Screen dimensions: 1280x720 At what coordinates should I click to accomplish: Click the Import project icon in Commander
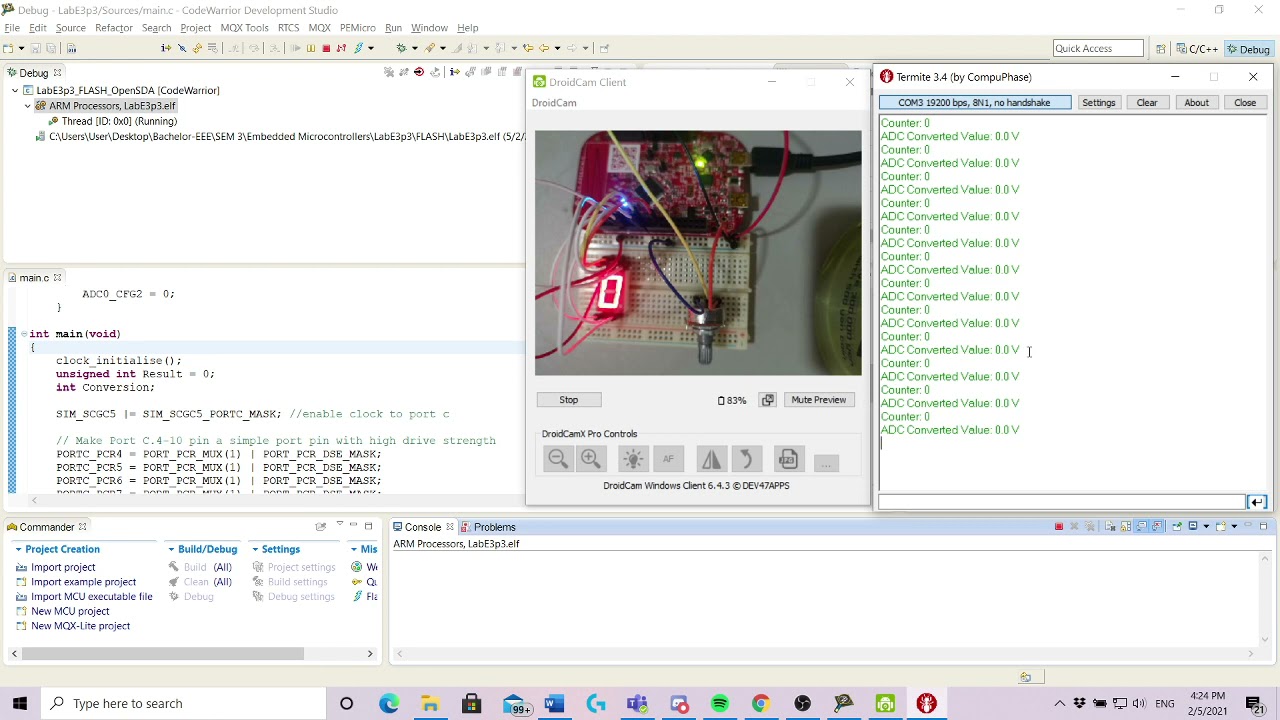tap(22, 567)
